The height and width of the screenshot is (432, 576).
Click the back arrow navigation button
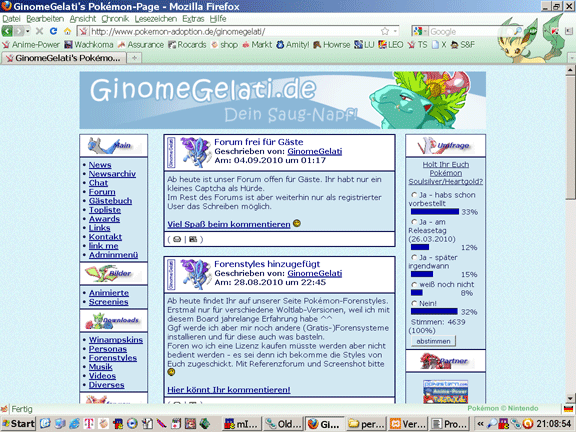pos(7,31)
